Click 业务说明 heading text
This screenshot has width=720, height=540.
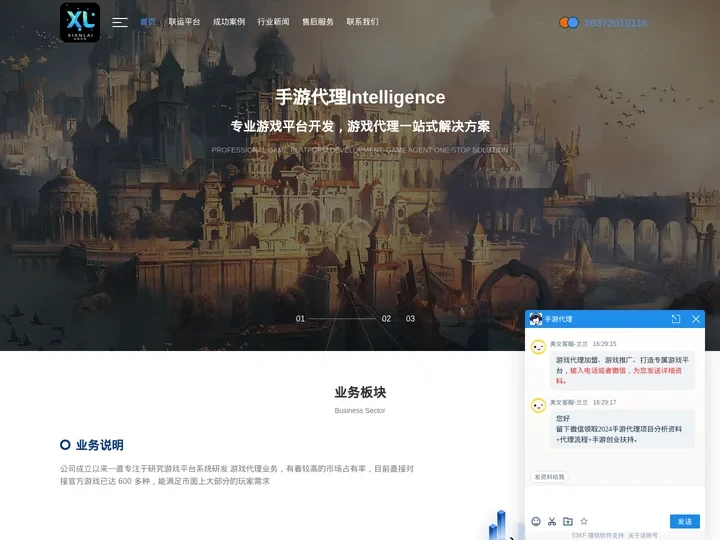100,445
